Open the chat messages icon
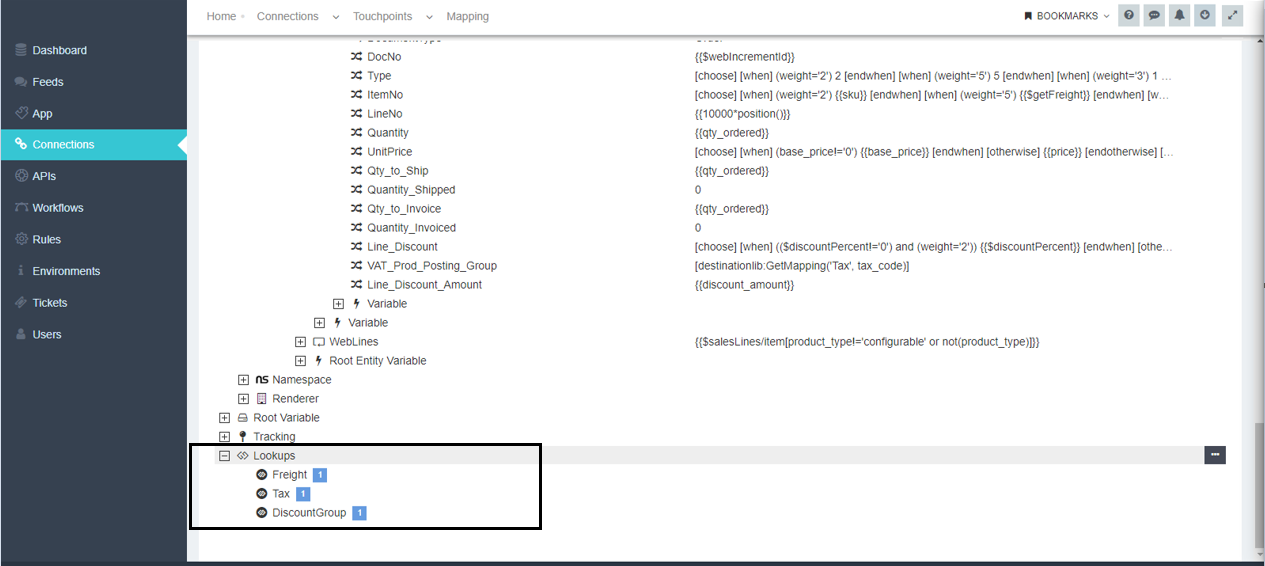Viewport: 1265px width, 566px height. (x=1154, y=16)
